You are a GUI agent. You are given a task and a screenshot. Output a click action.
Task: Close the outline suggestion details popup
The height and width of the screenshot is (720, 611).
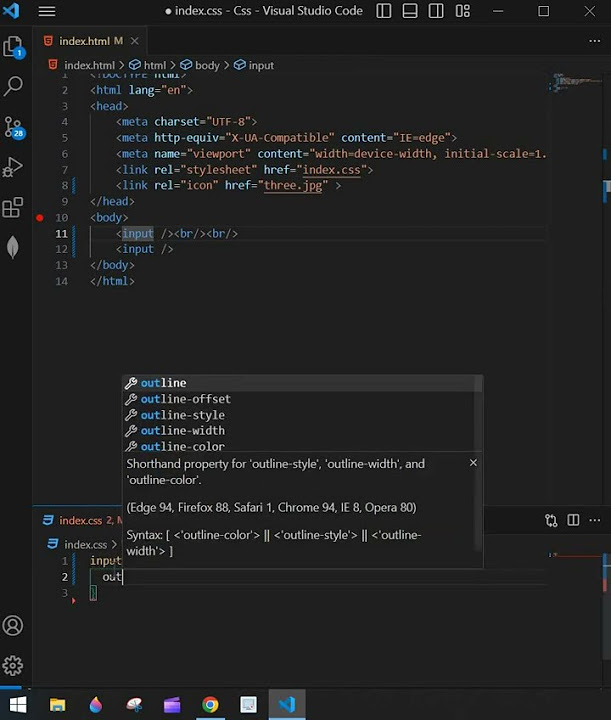click(x=473, y=462)
